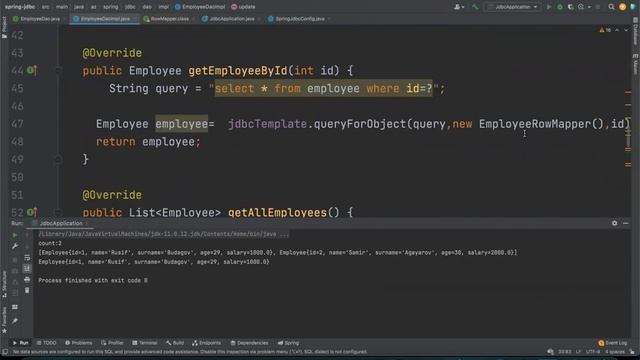
Task: Place cursor in the SQL query string on line 45
Action: tap(323, 89)
